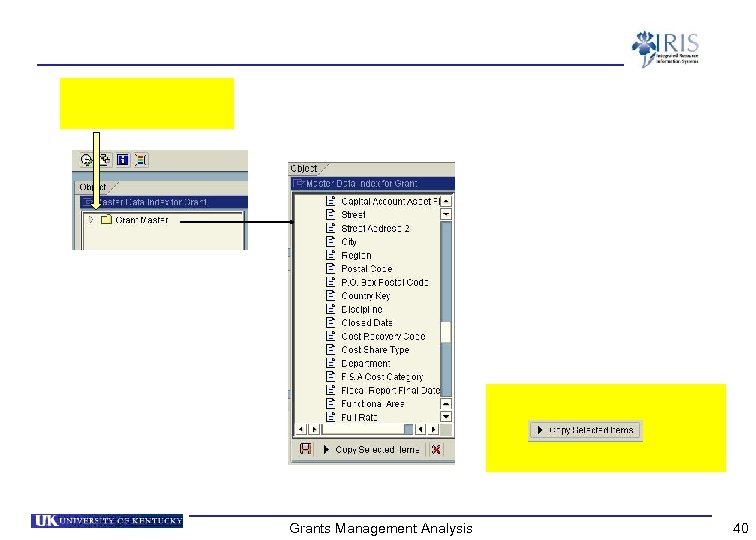Click the multicolored legend icon in the toolbar

pos(141,160)
